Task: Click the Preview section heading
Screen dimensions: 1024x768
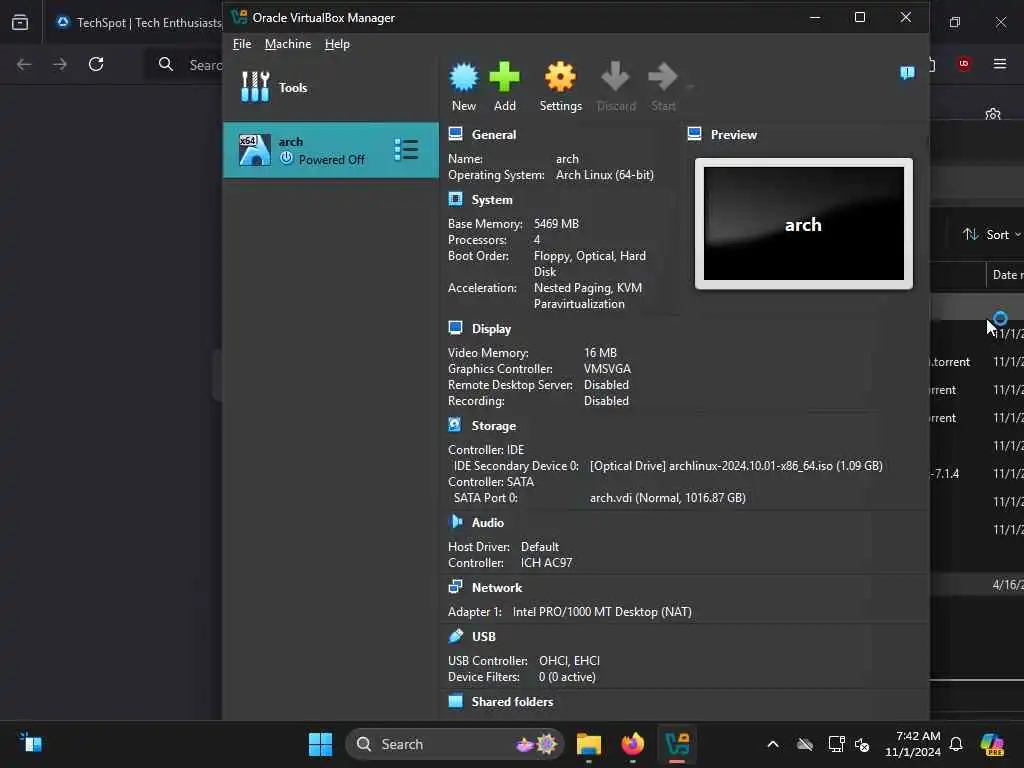Action: point(734,135)
